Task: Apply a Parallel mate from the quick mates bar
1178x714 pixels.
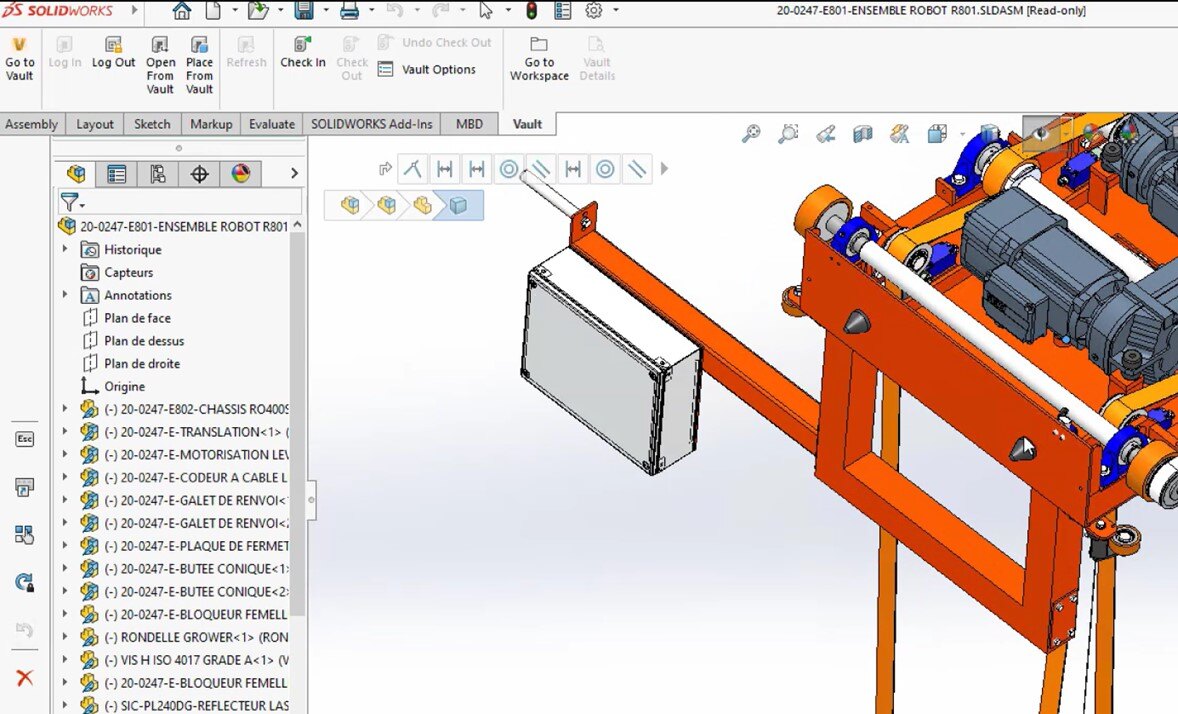Action: pyautogui.click(x=539, y=168)
